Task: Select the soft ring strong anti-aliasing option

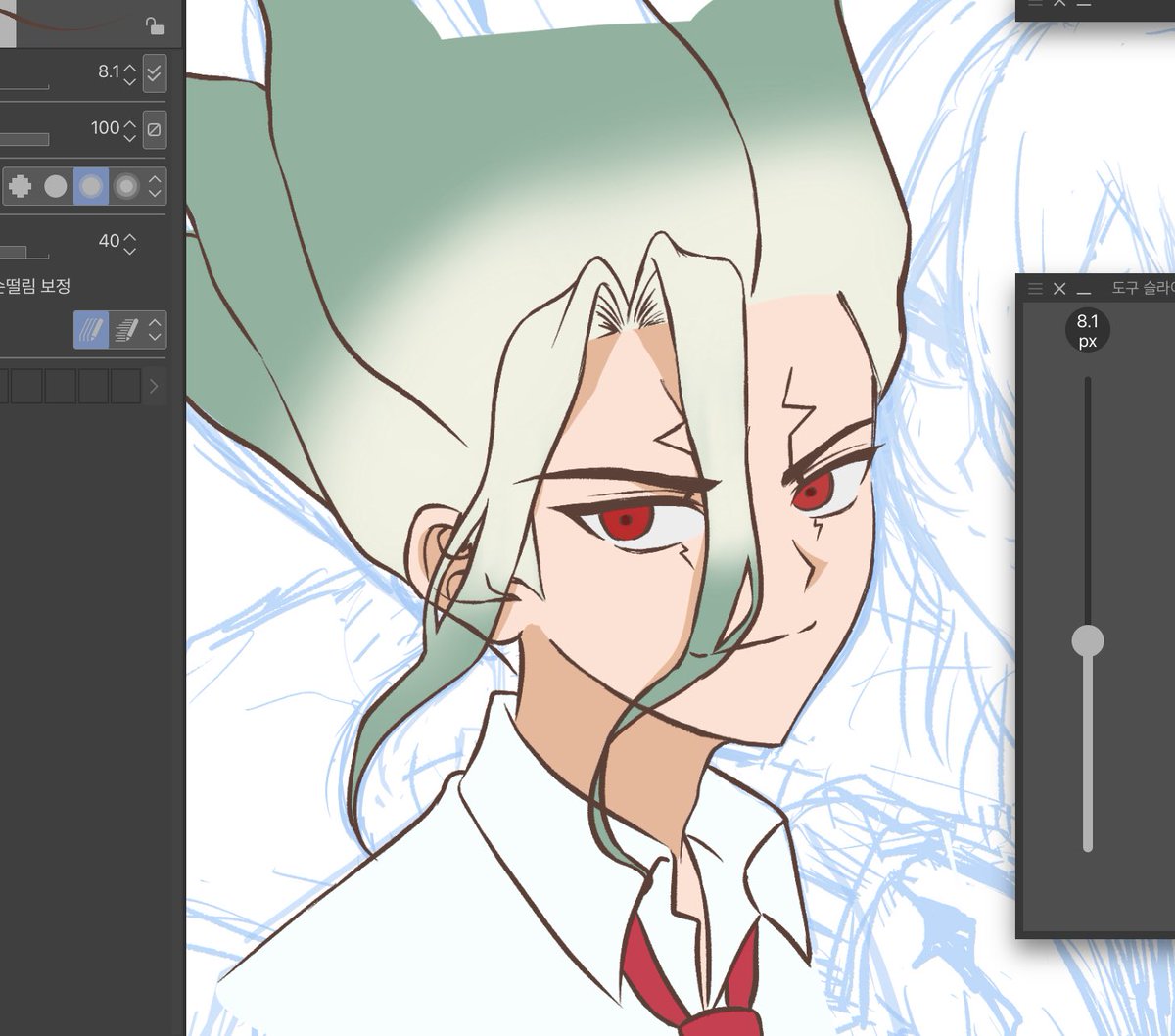Action: pyautogui.click(x=125, y=186)
